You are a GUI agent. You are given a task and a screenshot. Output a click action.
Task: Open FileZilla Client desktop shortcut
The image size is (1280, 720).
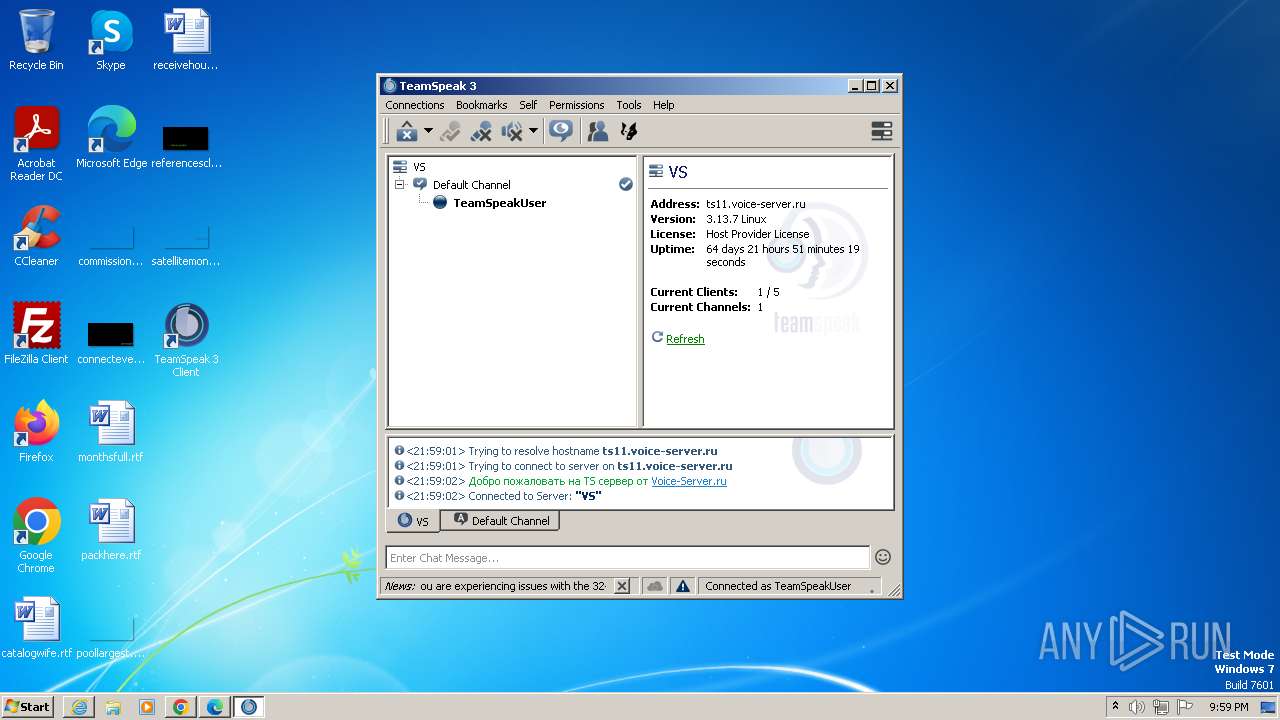[x=36, y=333]
